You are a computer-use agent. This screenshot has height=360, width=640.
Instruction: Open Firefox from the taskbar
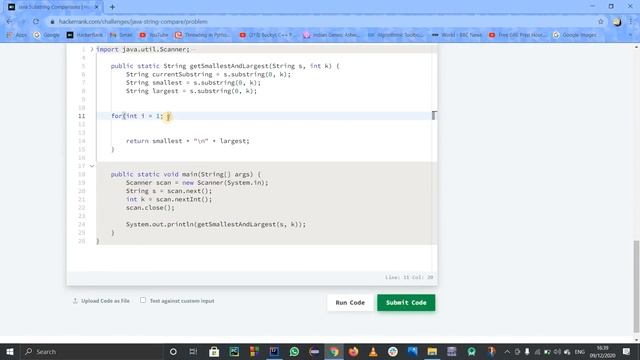(353, 351)
